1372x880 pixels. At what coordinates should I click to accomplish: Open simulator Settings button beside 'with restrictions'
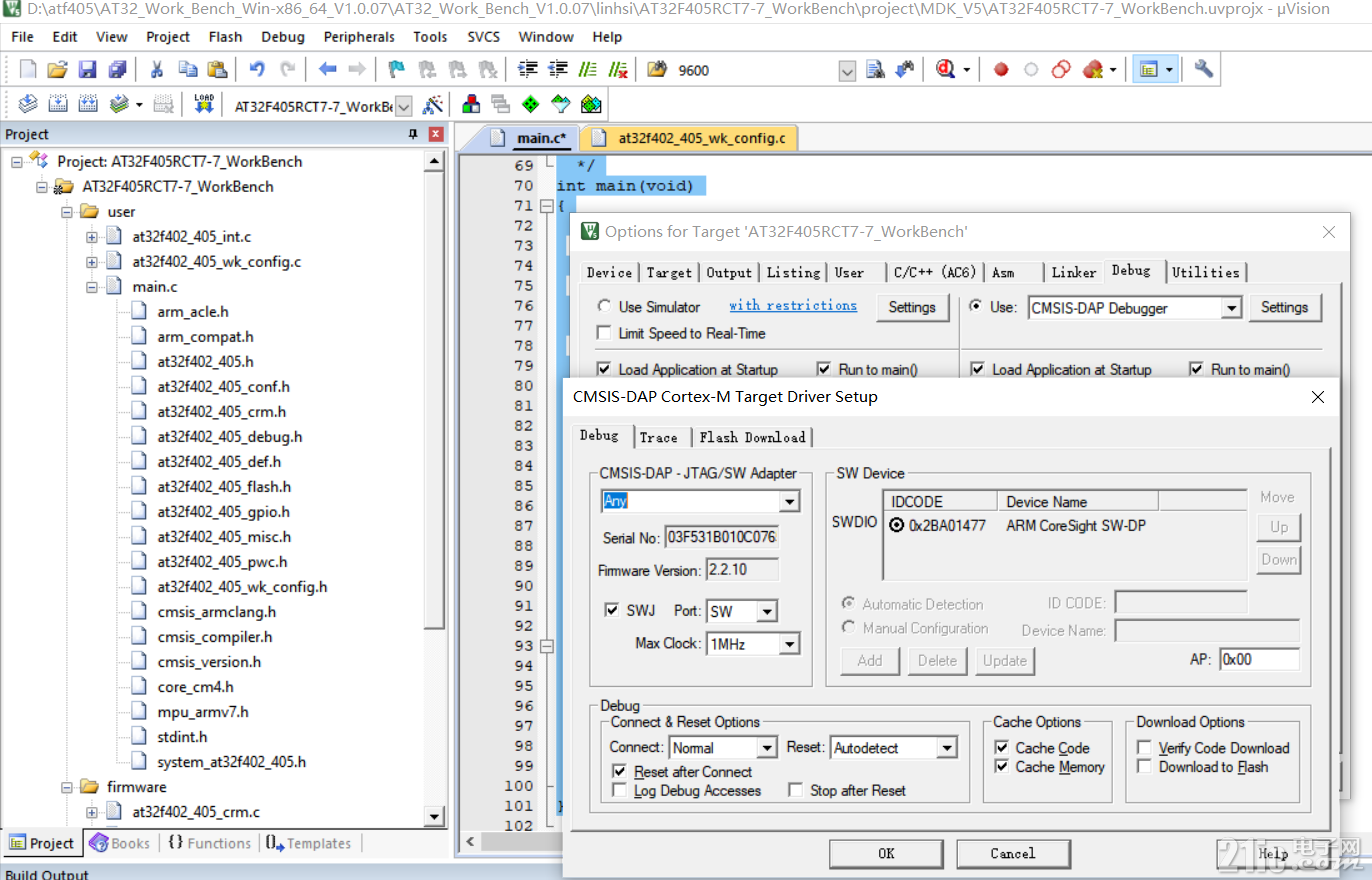tap(912, 308)
